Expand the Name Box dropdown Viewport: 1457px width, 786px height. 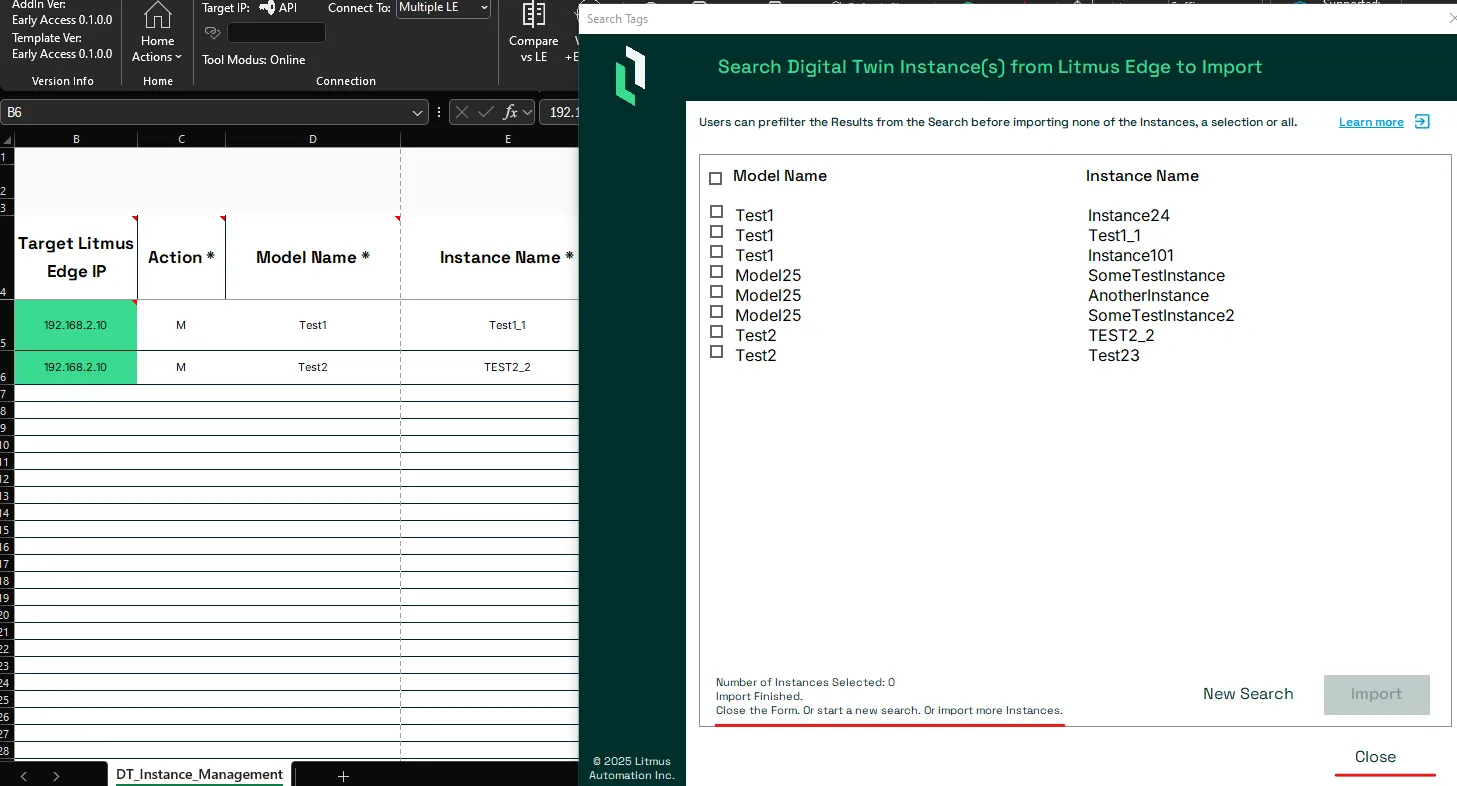click(416, 113)
